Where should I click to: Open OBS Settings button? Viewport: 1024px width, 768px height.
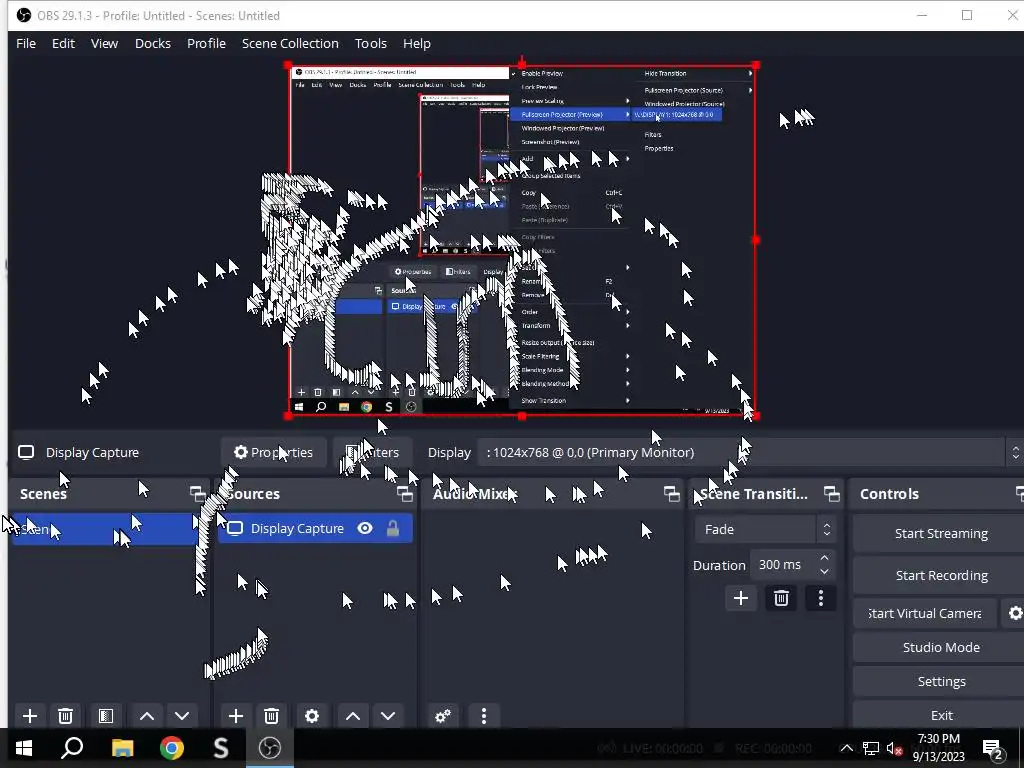941,681
